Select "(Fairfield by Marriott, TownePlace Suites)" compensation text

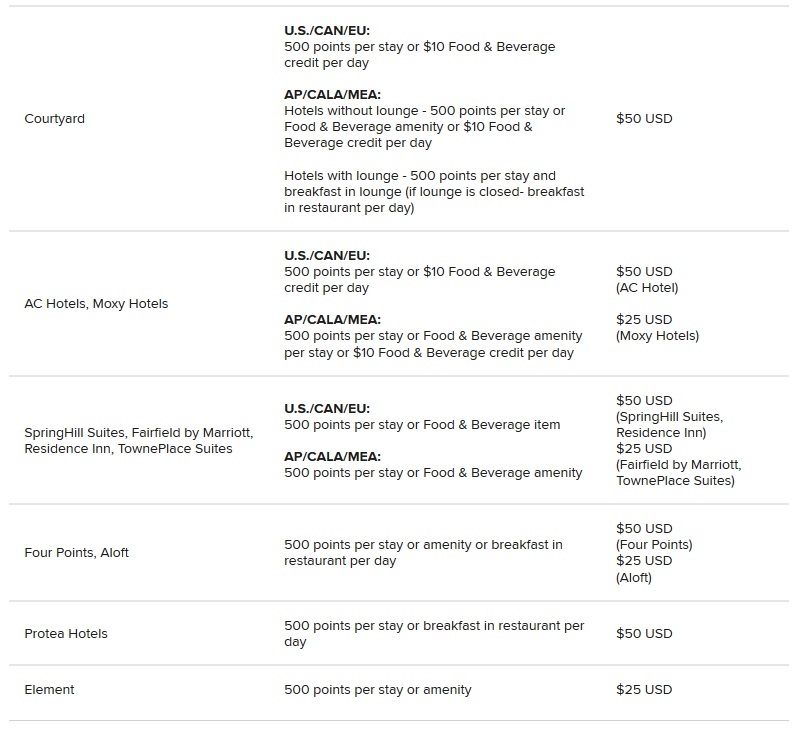(678, 473)
